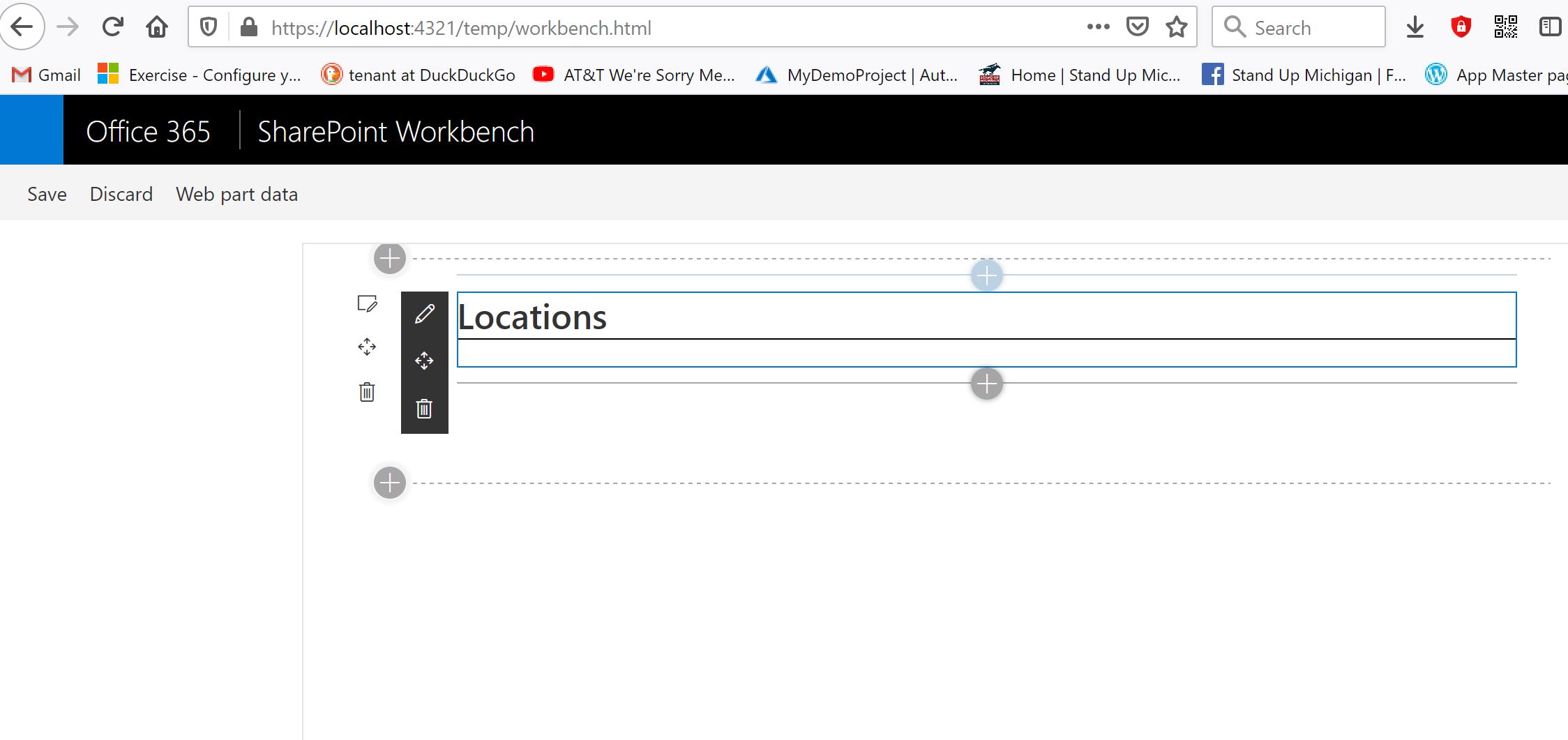Viewport: 1568px width, 740px height.
Task: Click the browser URL address bar
Action: [628, 28]
